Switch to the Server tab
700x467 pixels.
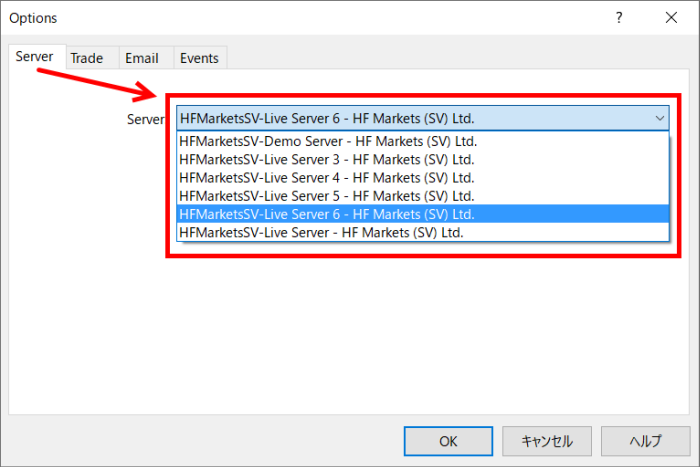click(x=35, y=57)
